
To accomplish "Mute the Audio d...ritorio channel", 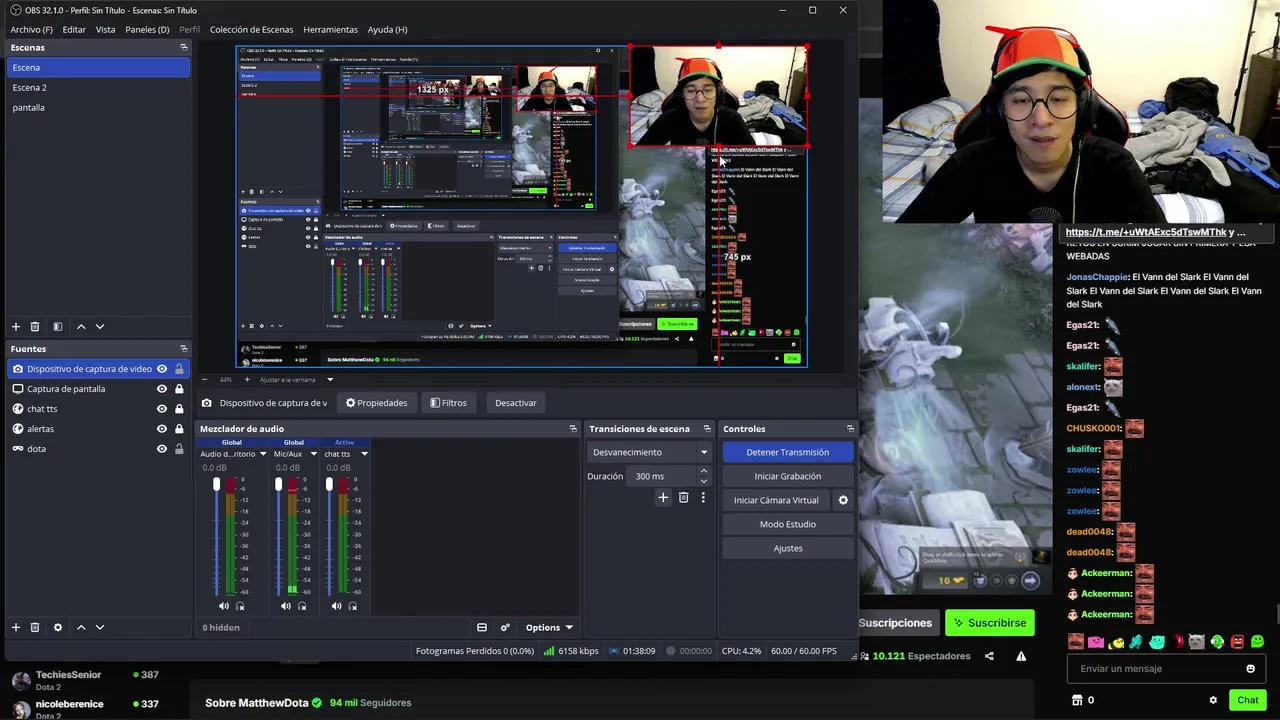I will coord(224,606).
